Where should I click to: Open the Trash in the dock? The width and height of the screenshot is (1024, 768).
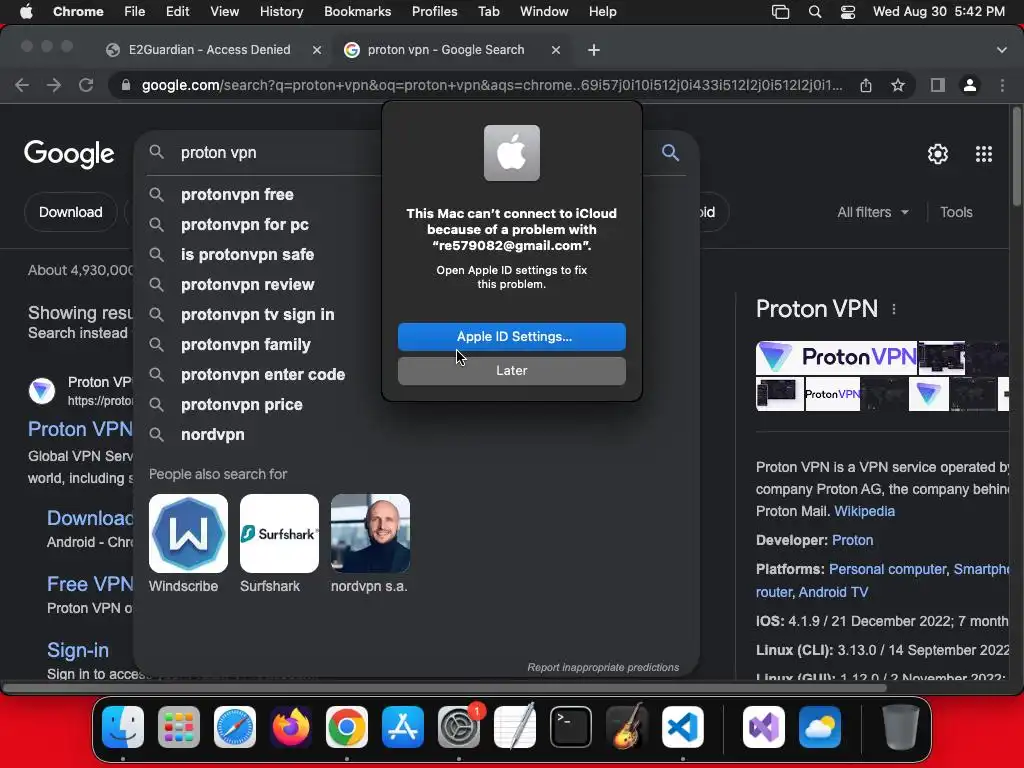[901, 727]
